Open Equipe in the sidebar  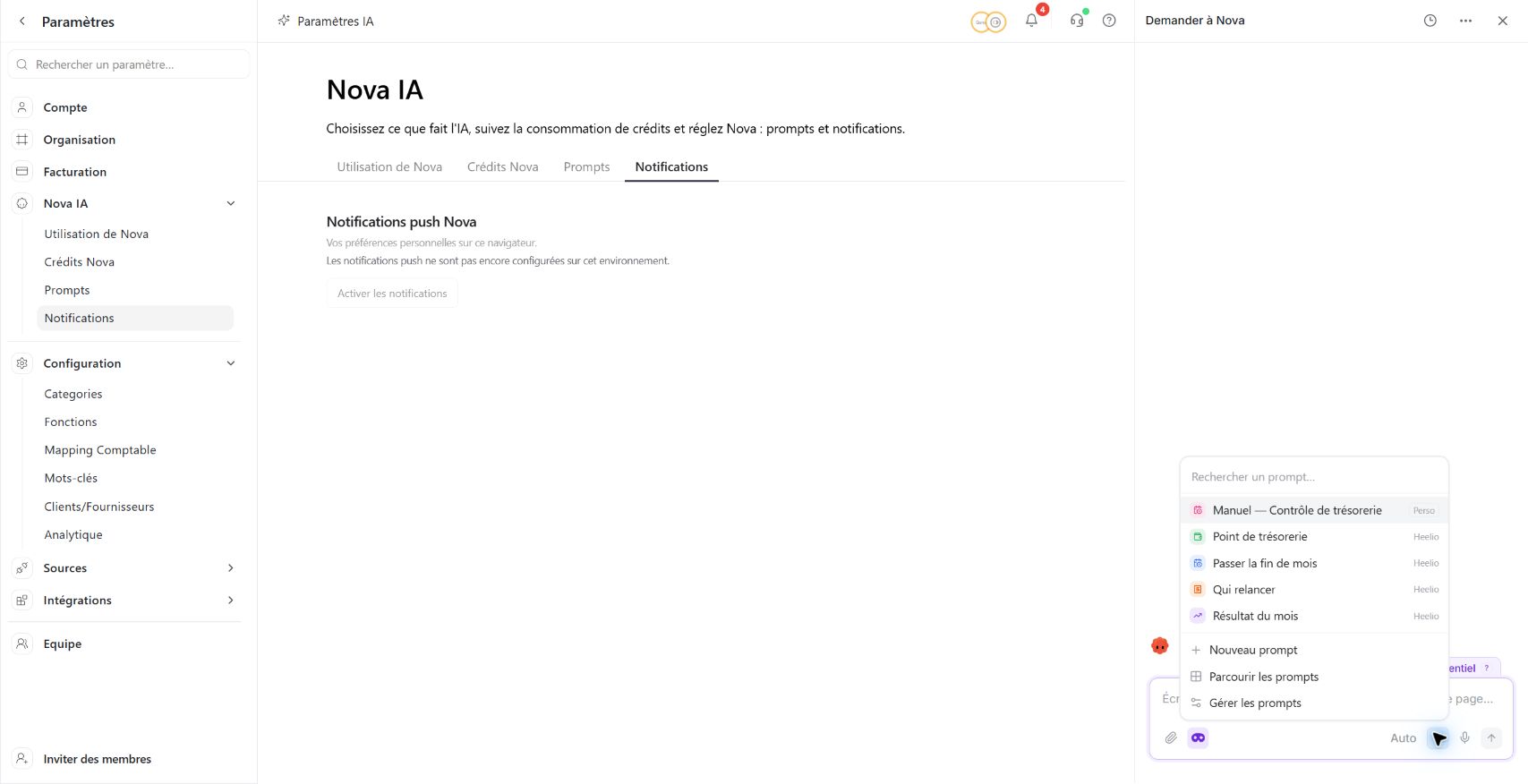[x=63, y=643]
